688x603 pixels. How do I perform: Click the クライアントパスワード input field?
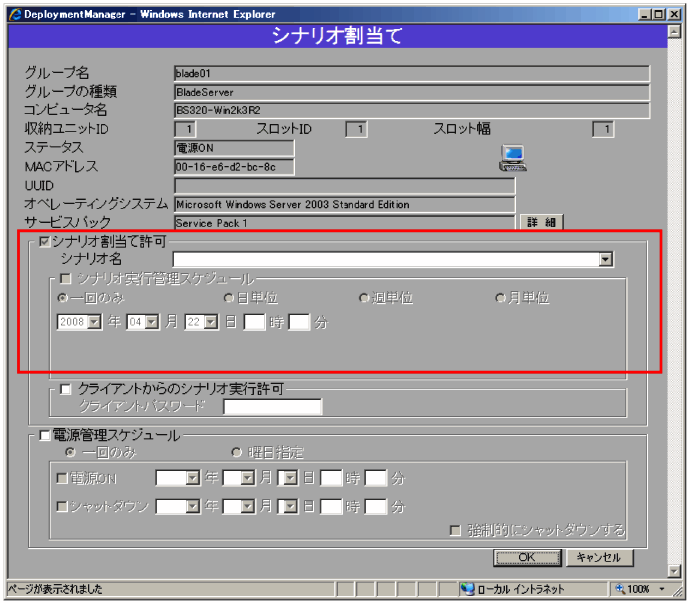tap(272, 407)
